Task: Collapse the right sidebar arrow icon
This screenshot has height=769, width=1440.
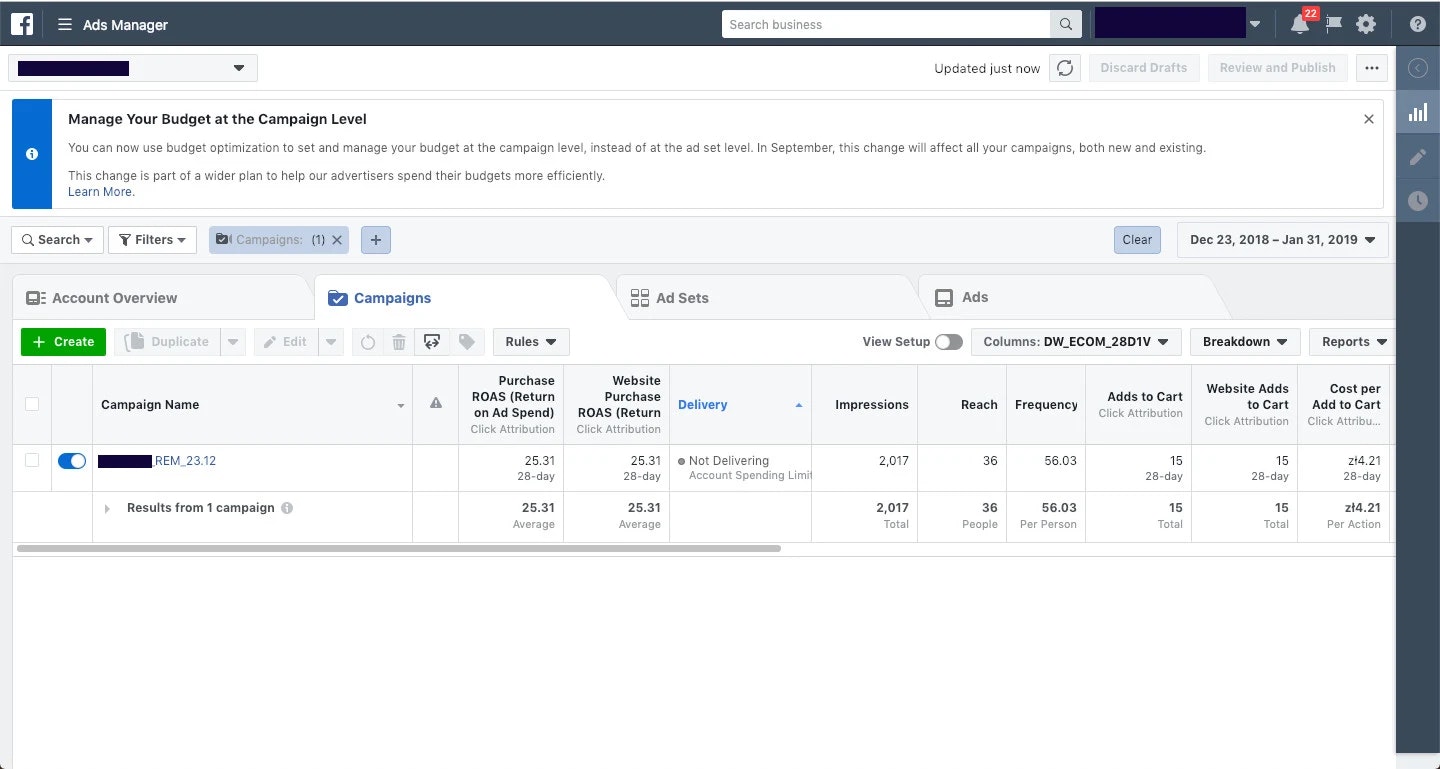Action: (1418, 68)
